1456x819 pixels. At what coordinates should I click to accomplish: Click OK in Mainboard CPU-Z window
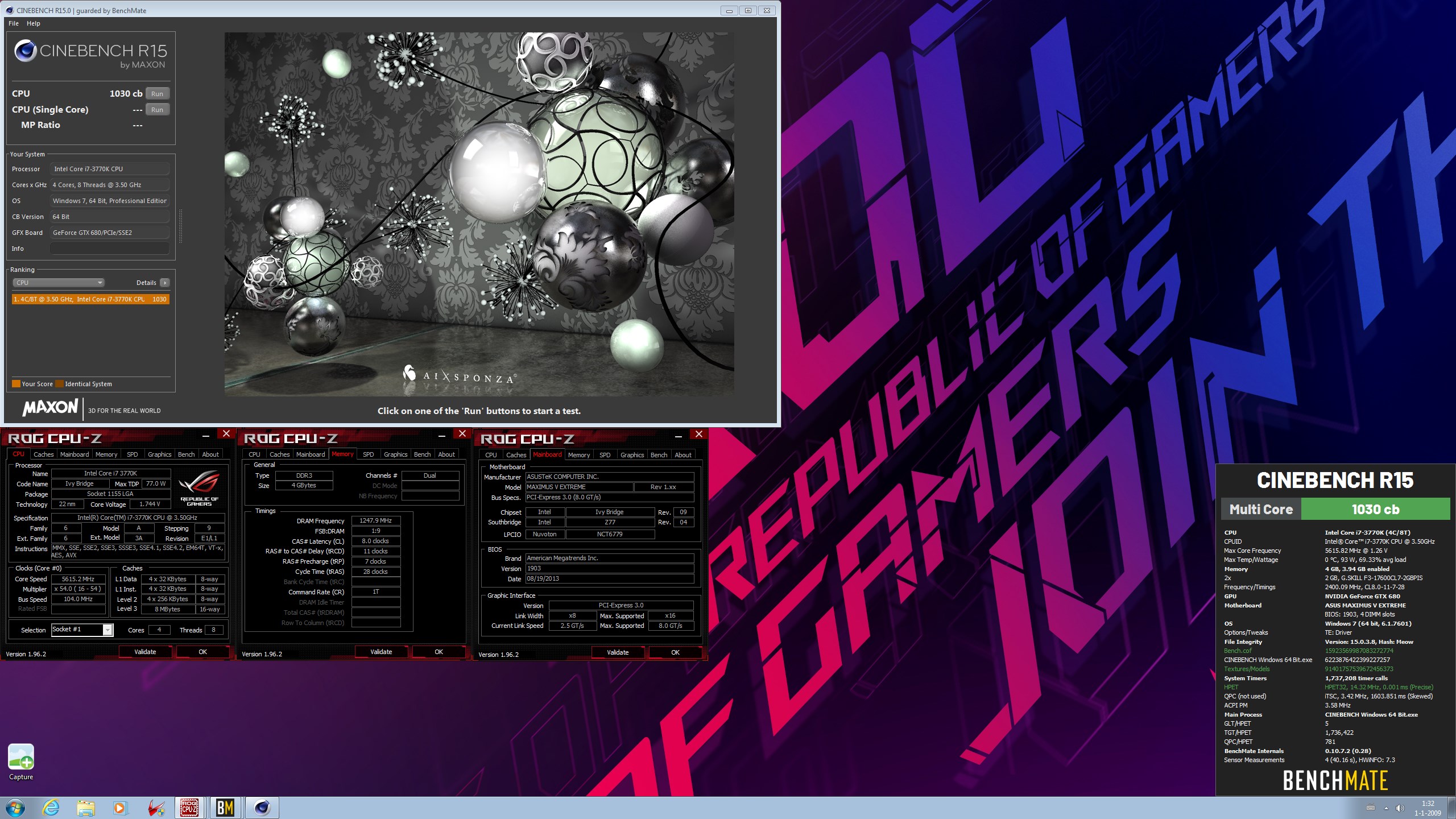[x=675, y=652]
